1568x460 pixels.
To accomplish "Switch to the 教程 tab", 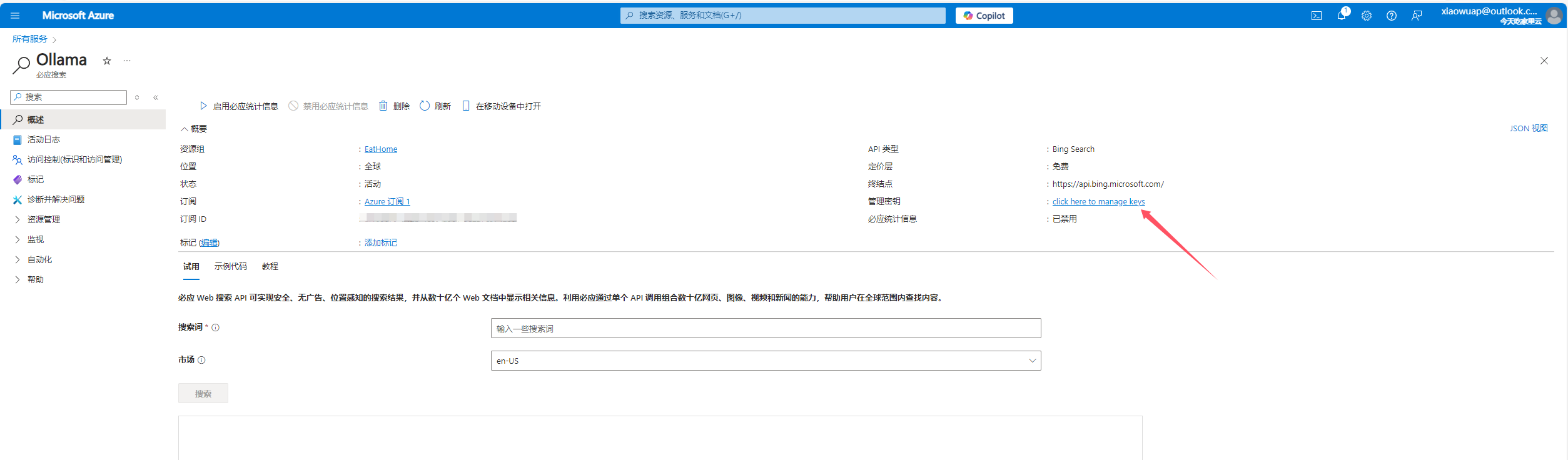I will [270, 267].
